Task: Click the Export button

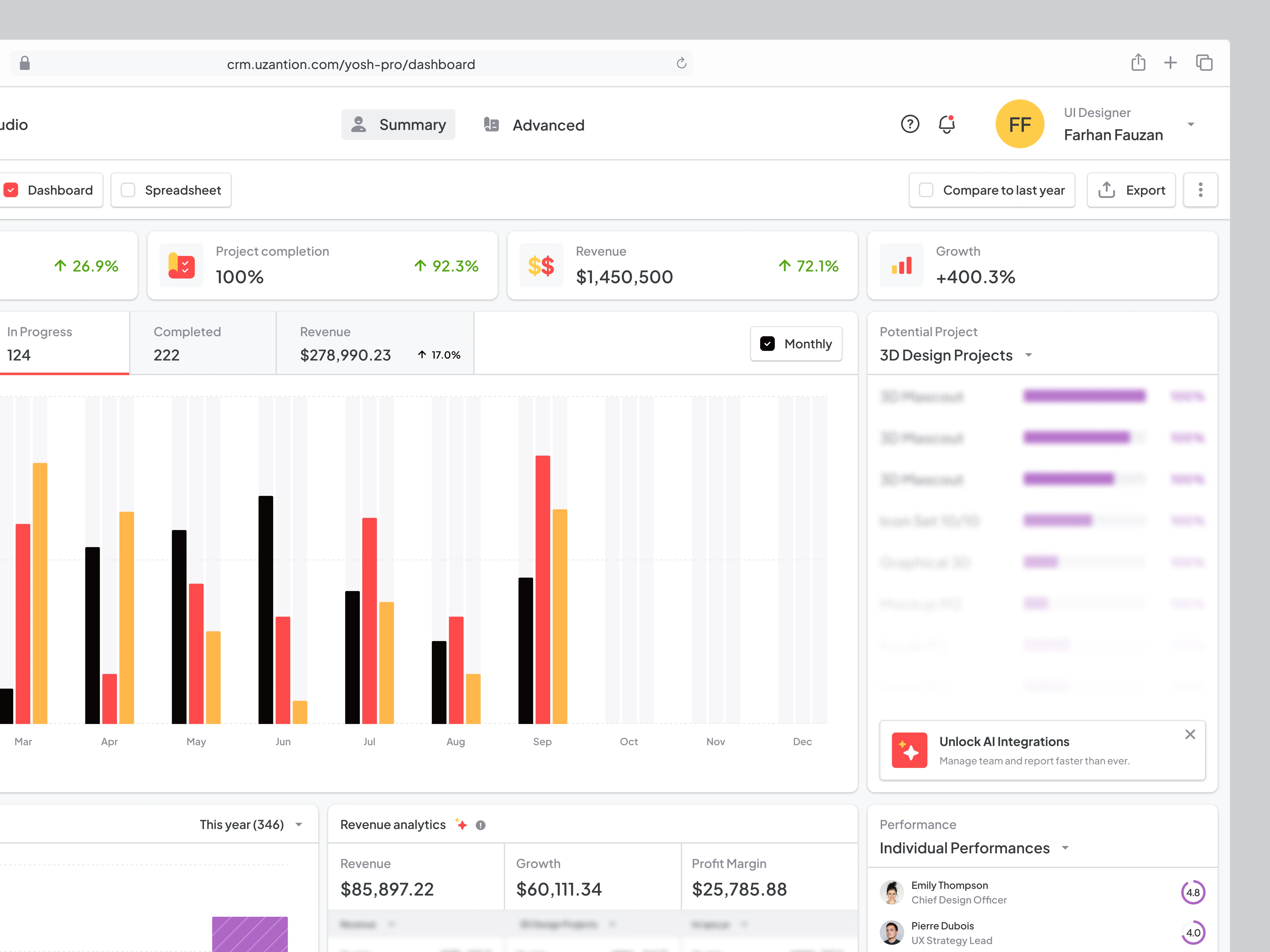Action: pos(1131,190)
